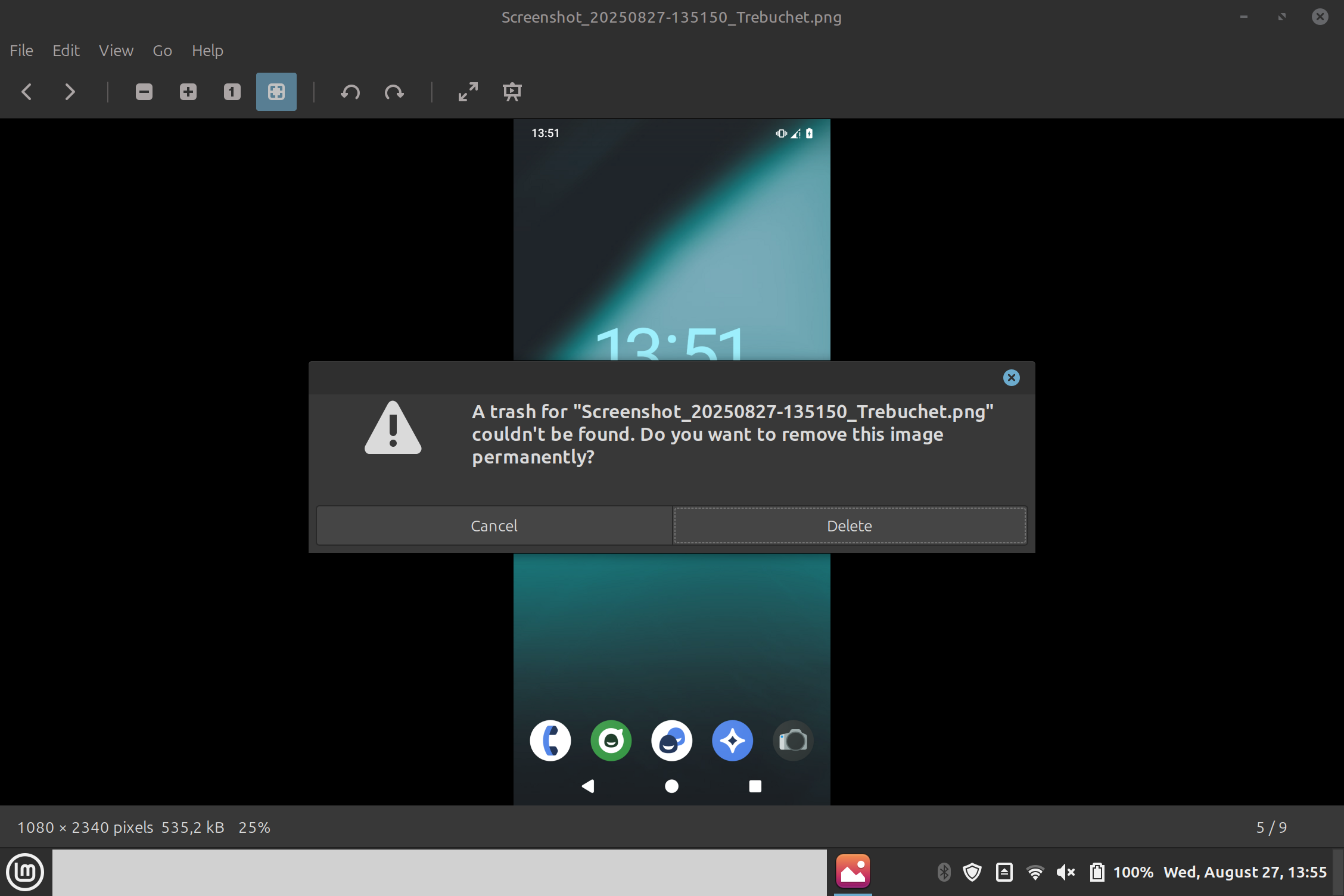Toggle best fit zoom mode
1344x896 pixels.
tap(276, 92)
